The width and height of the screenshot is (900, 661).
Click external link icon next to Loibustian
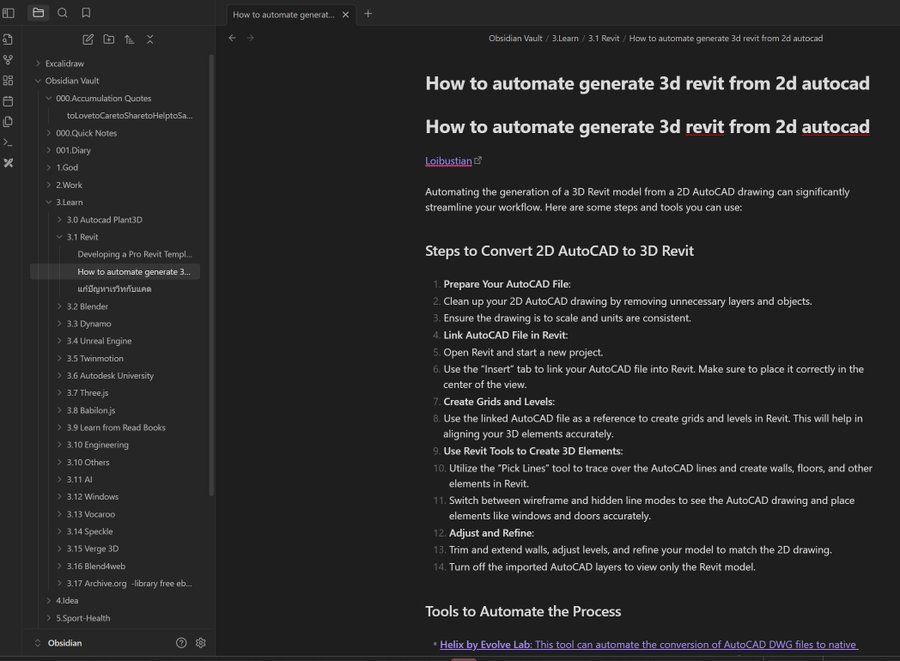(478, 161)
